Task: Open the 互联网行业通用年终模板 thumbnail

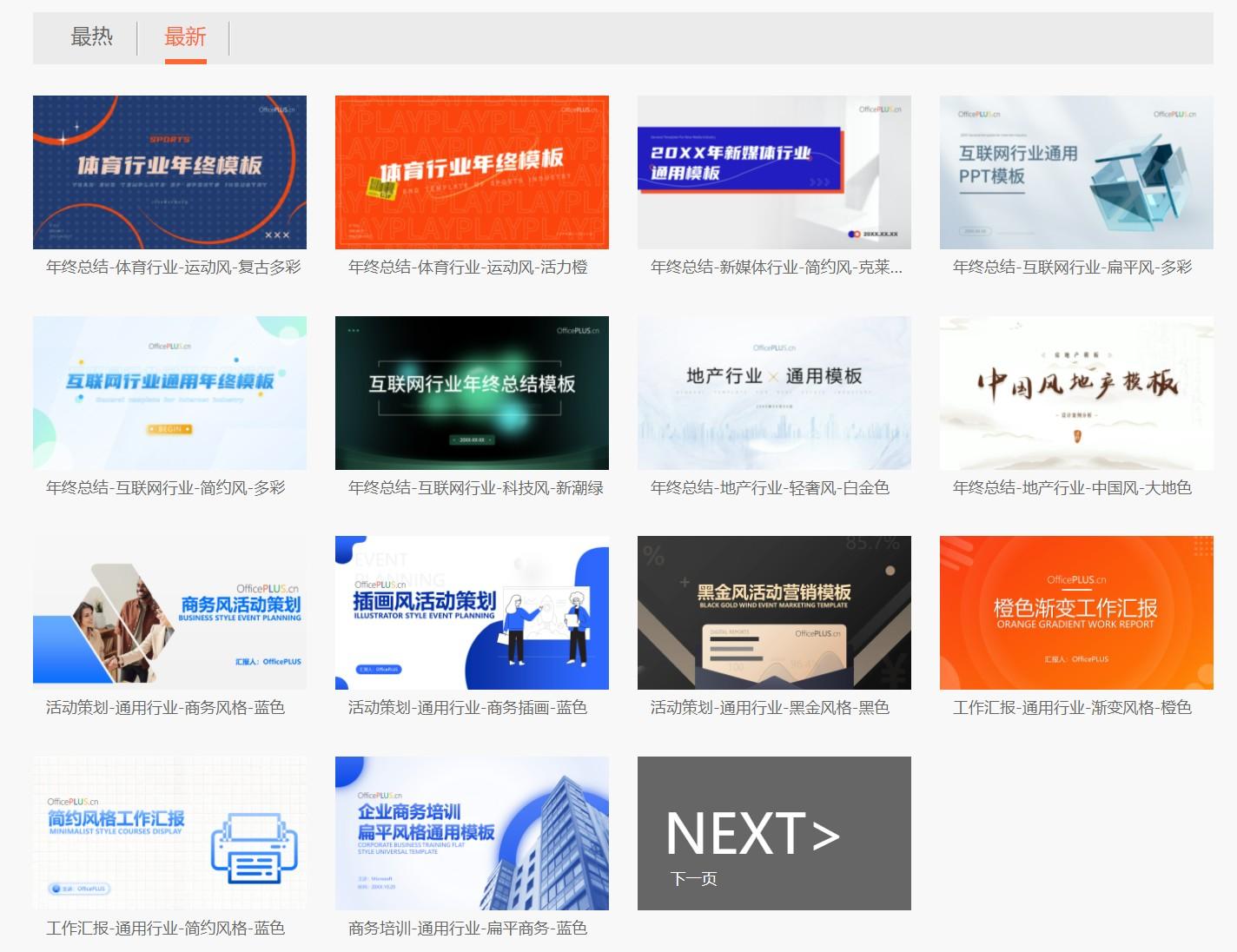Action: point(169,393)
